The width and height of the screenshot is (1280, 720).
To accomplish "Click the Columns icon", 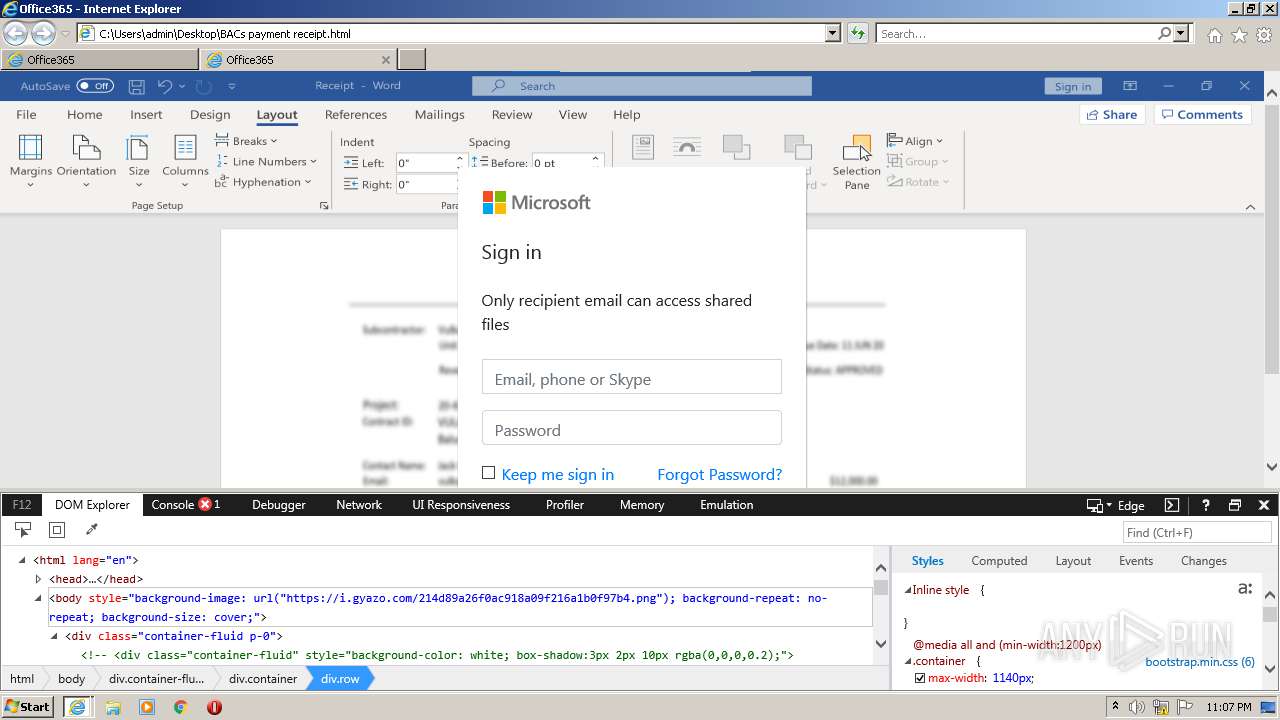I will (185, 148).
